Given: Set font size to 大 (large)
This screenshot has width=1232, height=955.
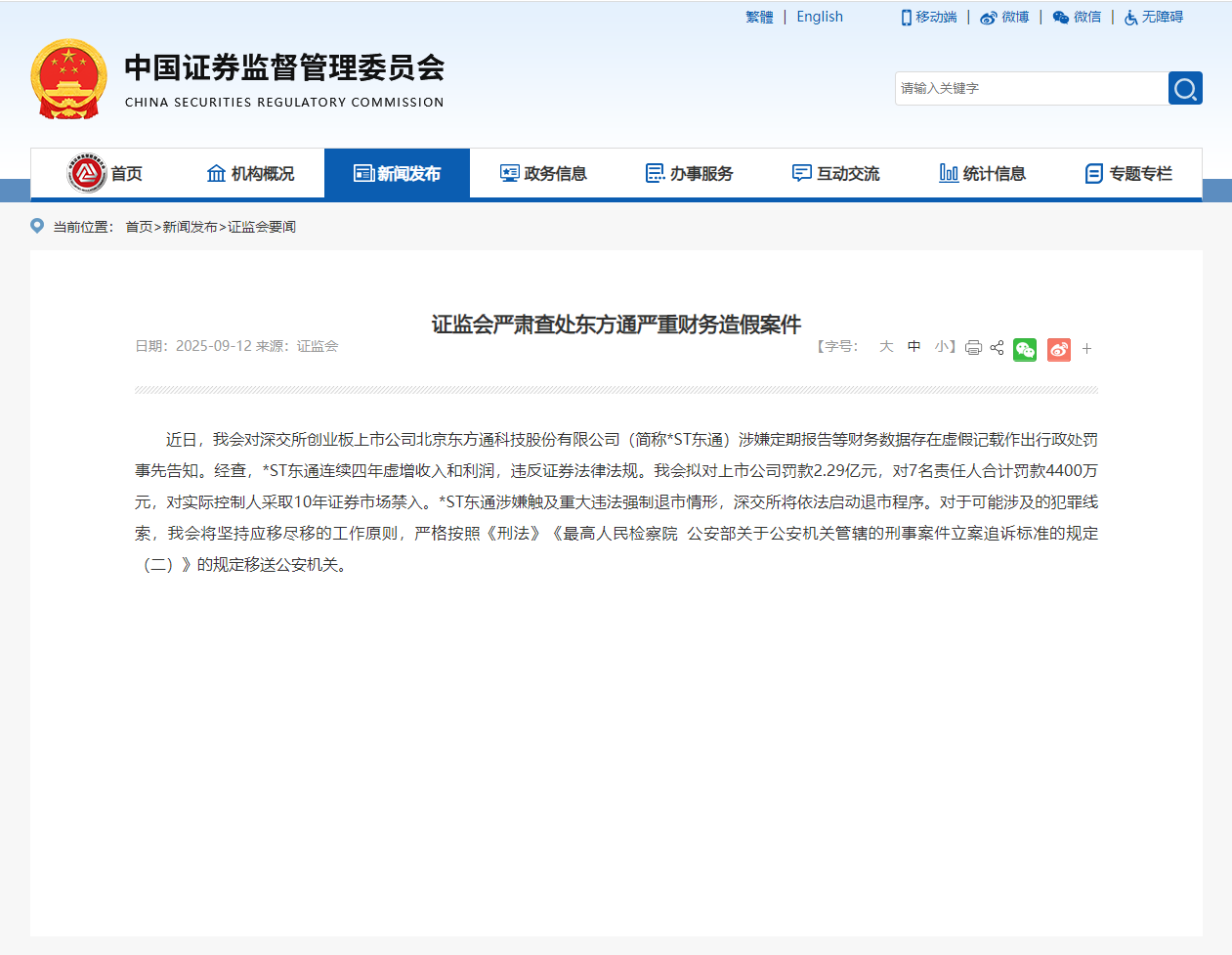Looking at the screenshot, I should [886, 347].
